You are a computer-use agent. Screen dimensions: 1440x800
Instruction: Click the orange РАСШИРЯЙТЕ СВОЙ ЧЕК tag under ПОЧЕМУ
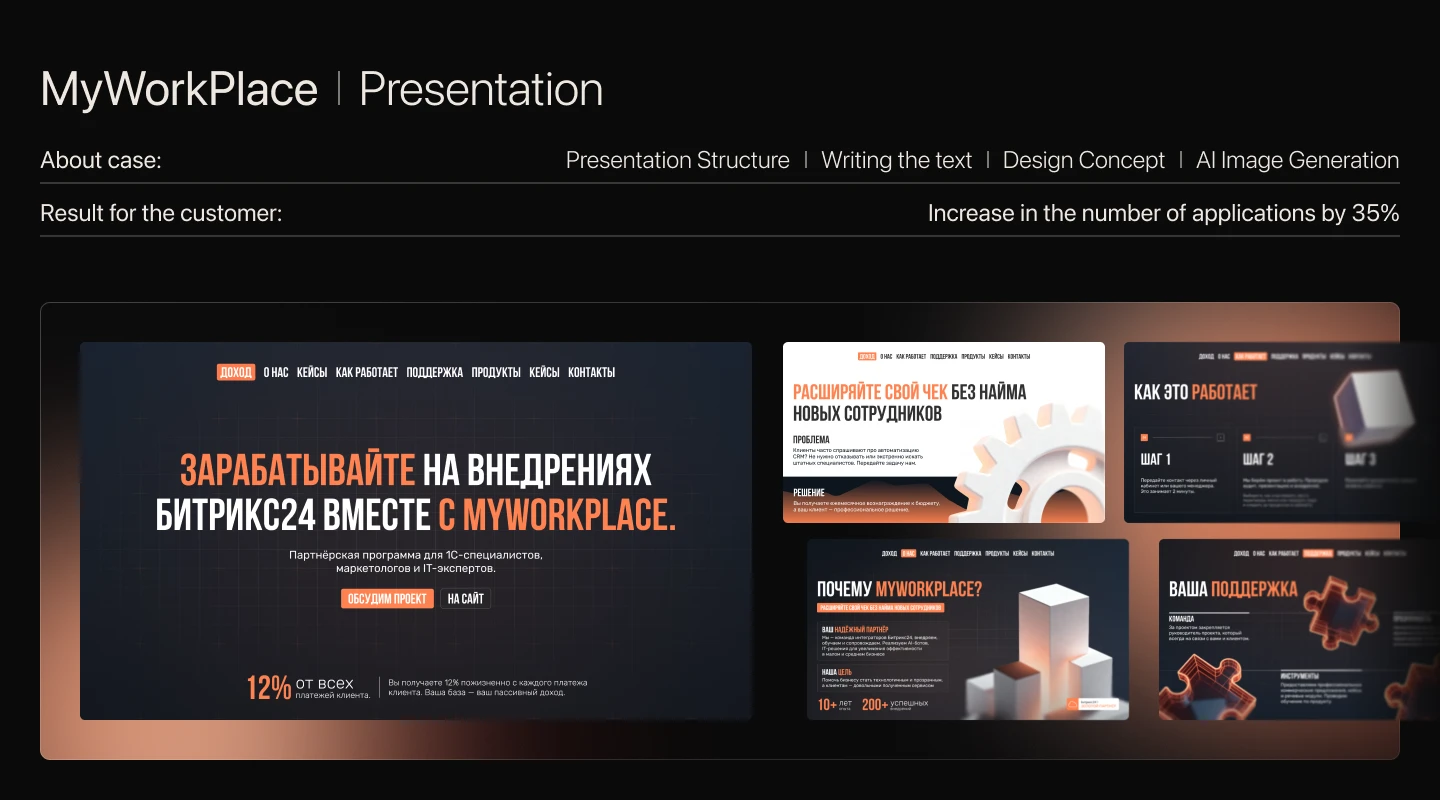pos(881,607)
